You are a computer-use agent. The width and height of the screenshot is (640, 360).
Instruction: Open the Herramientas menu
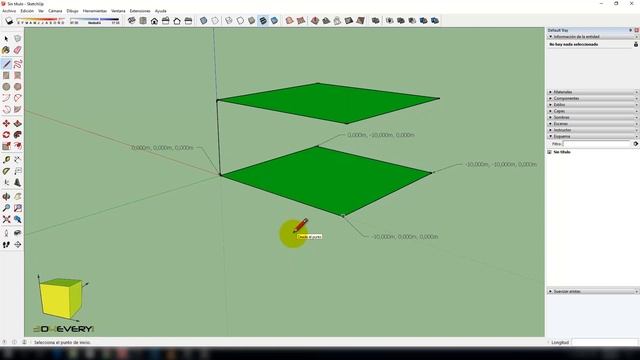click(95, 11)
